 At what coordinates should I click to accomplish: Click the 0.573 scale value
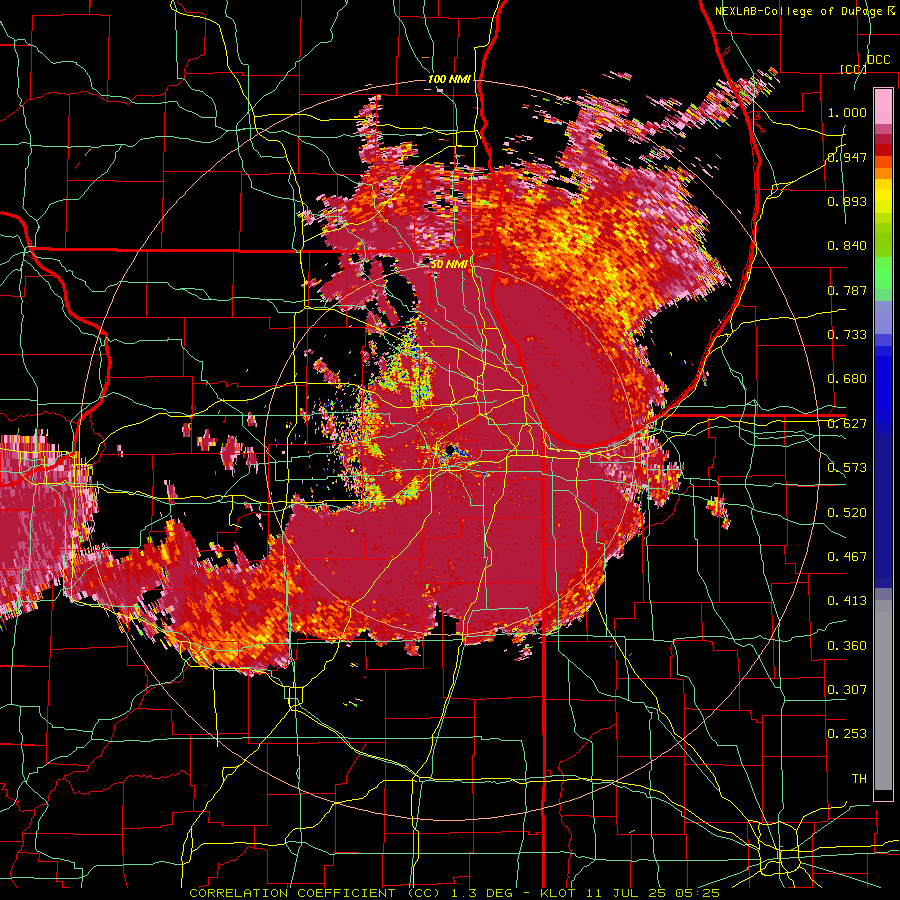click(847, 468)
